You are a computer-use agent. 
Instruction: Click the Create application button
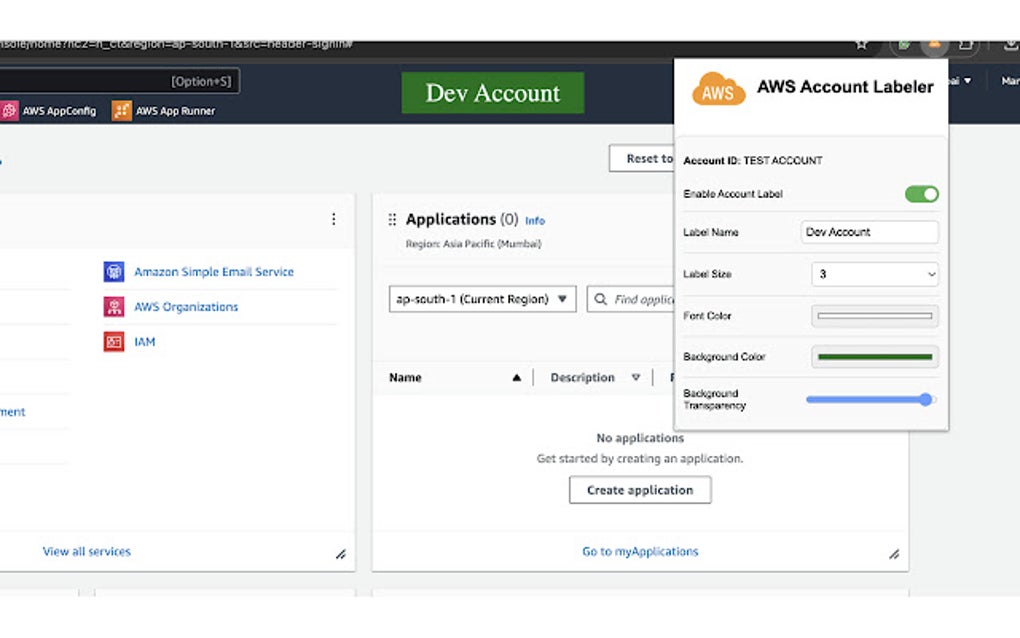click(640, 490)
